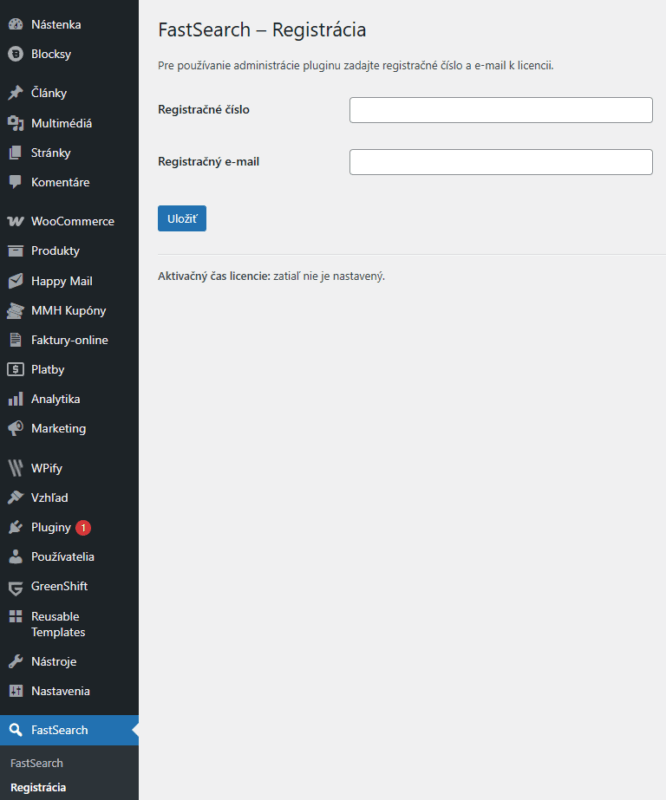Click the Pre používanie administrácie description text
This screenshot has height=800, width=666.
point(356,65)
